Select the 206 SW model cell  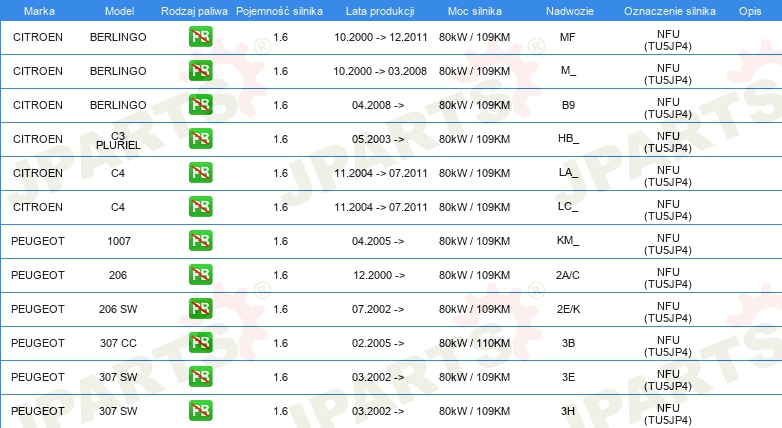pos(118,309)
